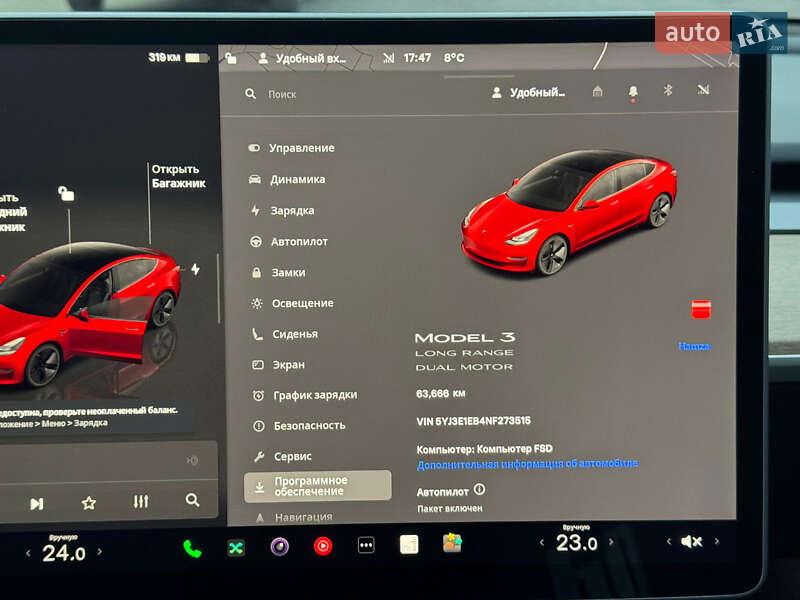The image size is (800, 600).
Task: Launch YouTube from the bottom app bar
Action: pos(322,548)
